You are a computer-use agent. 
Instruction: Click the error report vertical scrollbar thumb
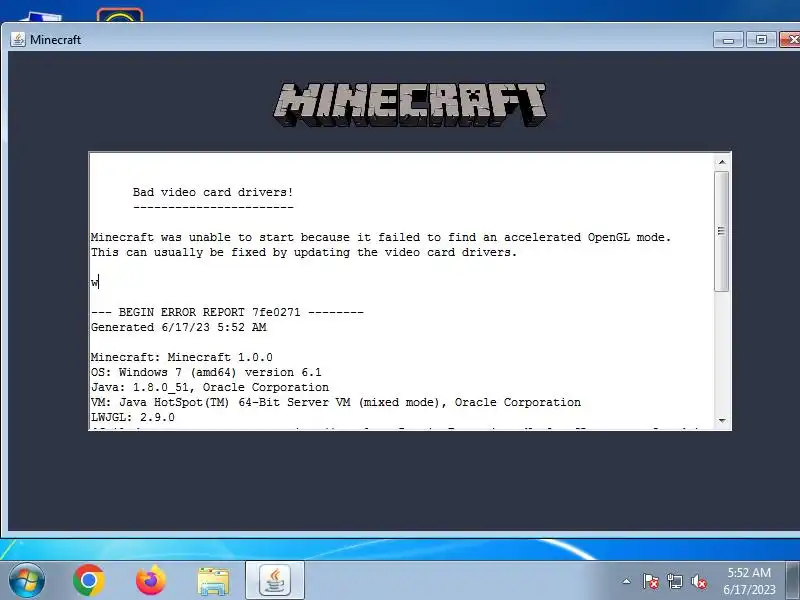[x=722, y=232]
